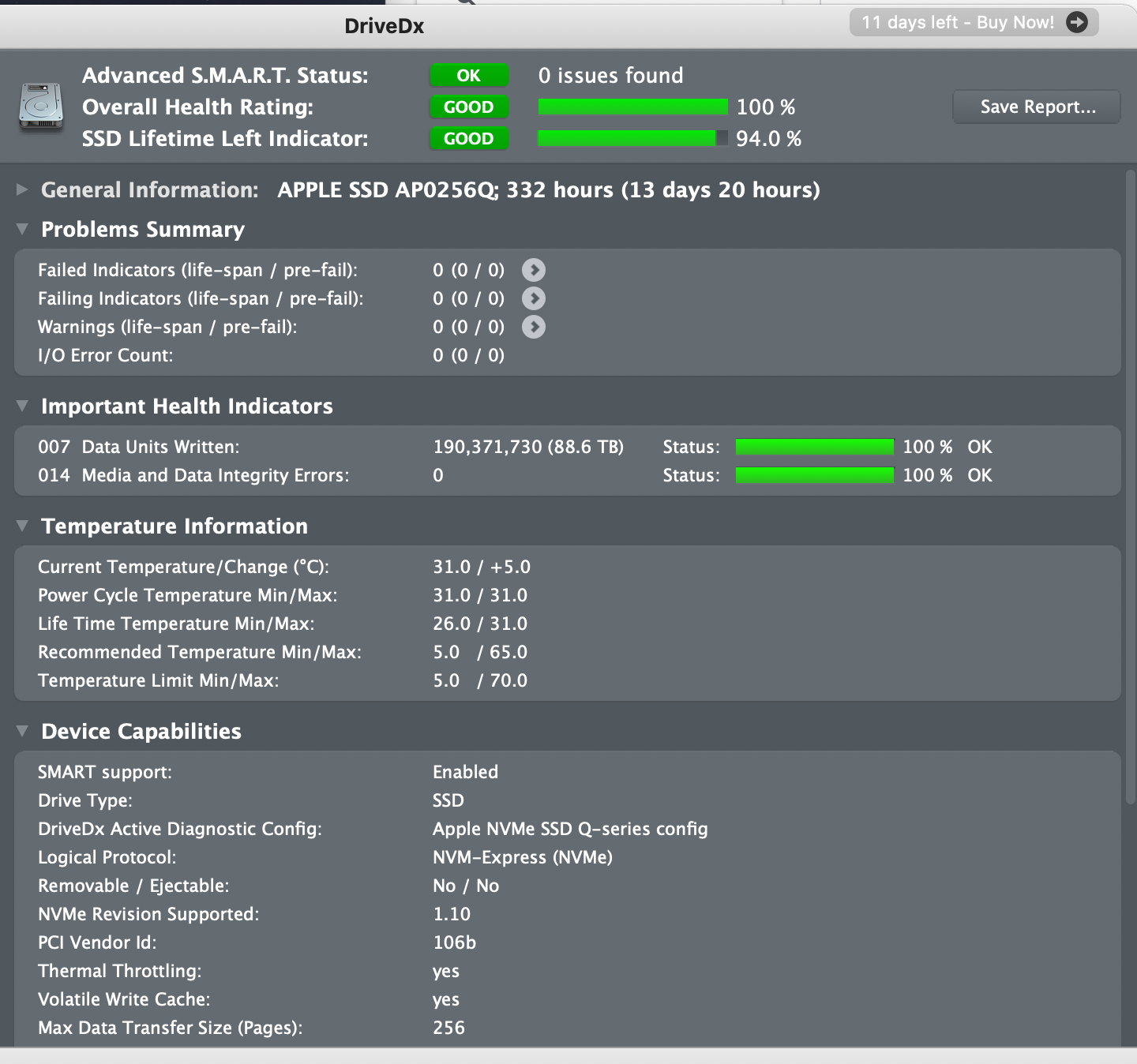Collapse the Problems Summary section

22,229
